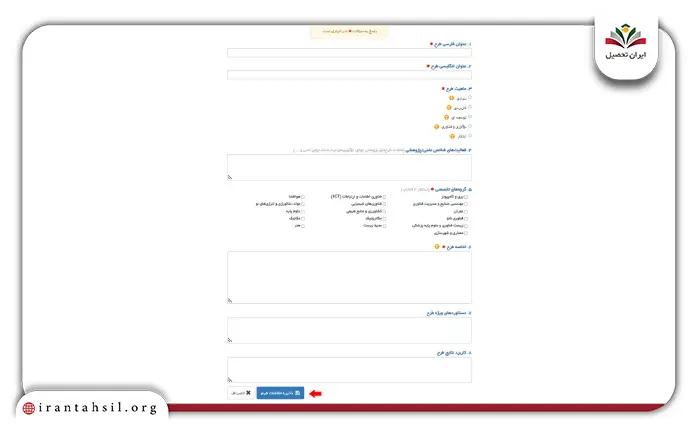Check the aerospace (هوافضا) checkbox
This screenshot has width=700, height=430.
(303, 197)
